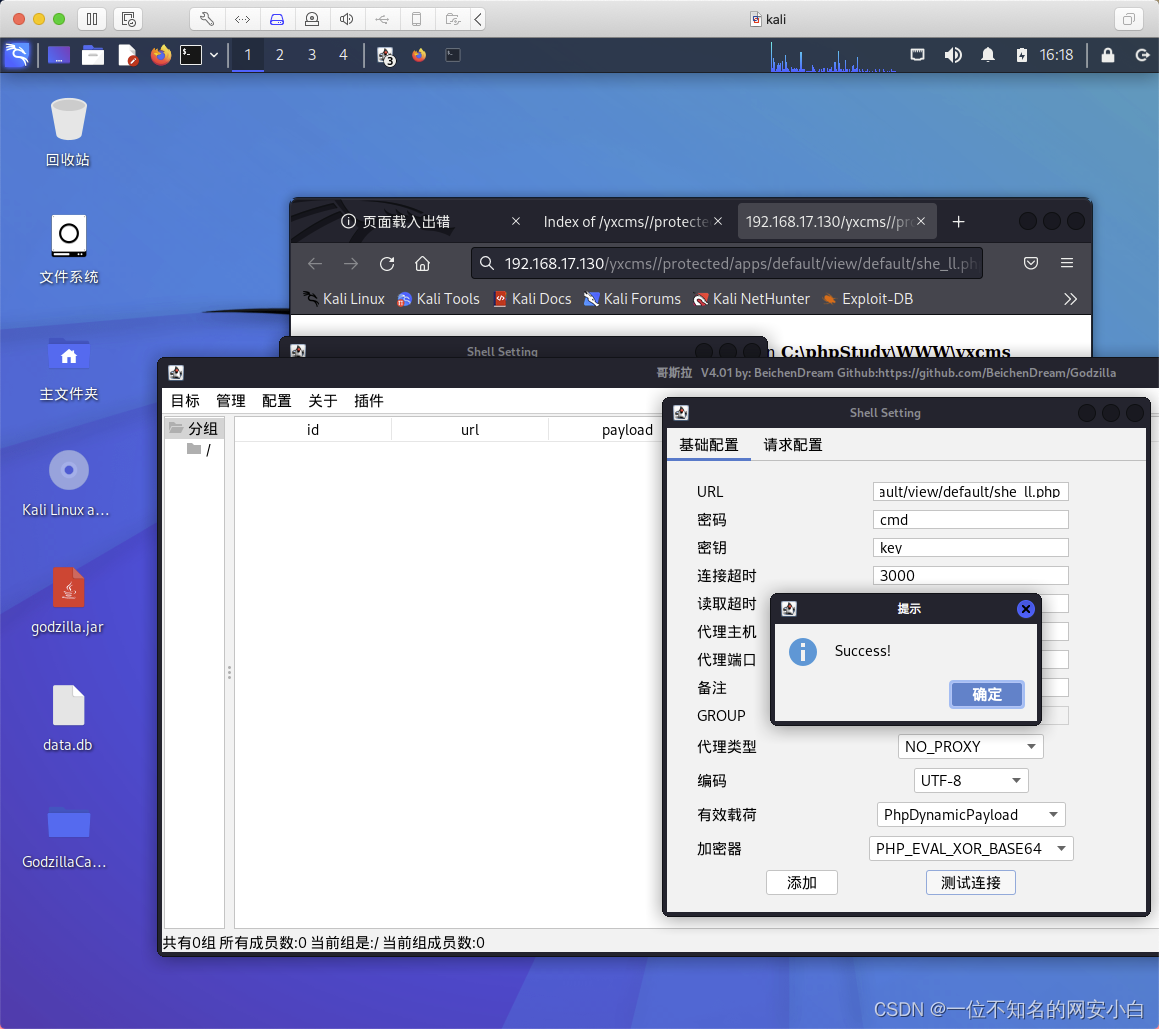Click the id column header
Screen dimensions: 1159x1029
pyautogui.click(x=313, y=429)
